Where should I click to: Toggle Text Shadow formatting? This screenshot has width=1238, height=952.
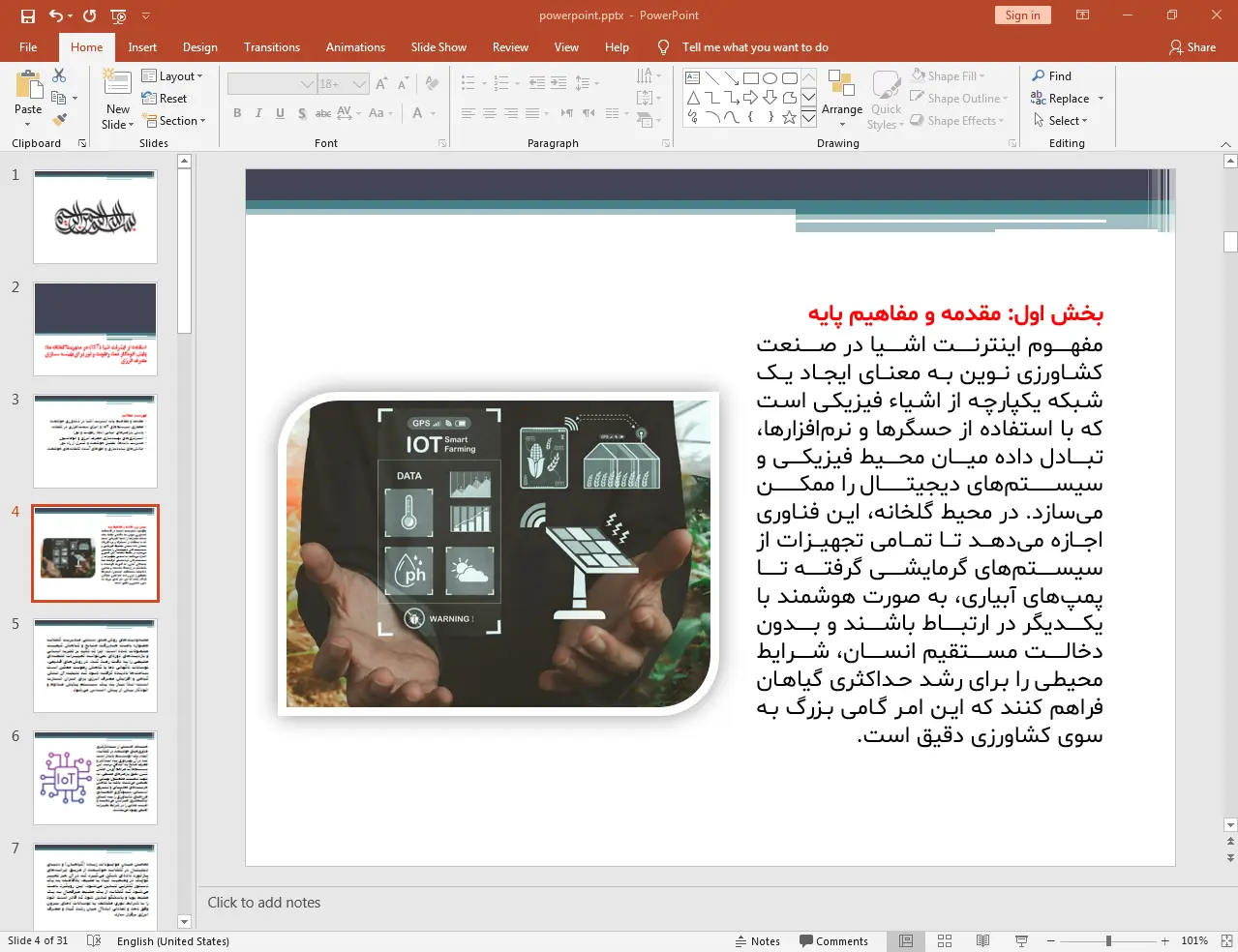(x=302, y=113)
